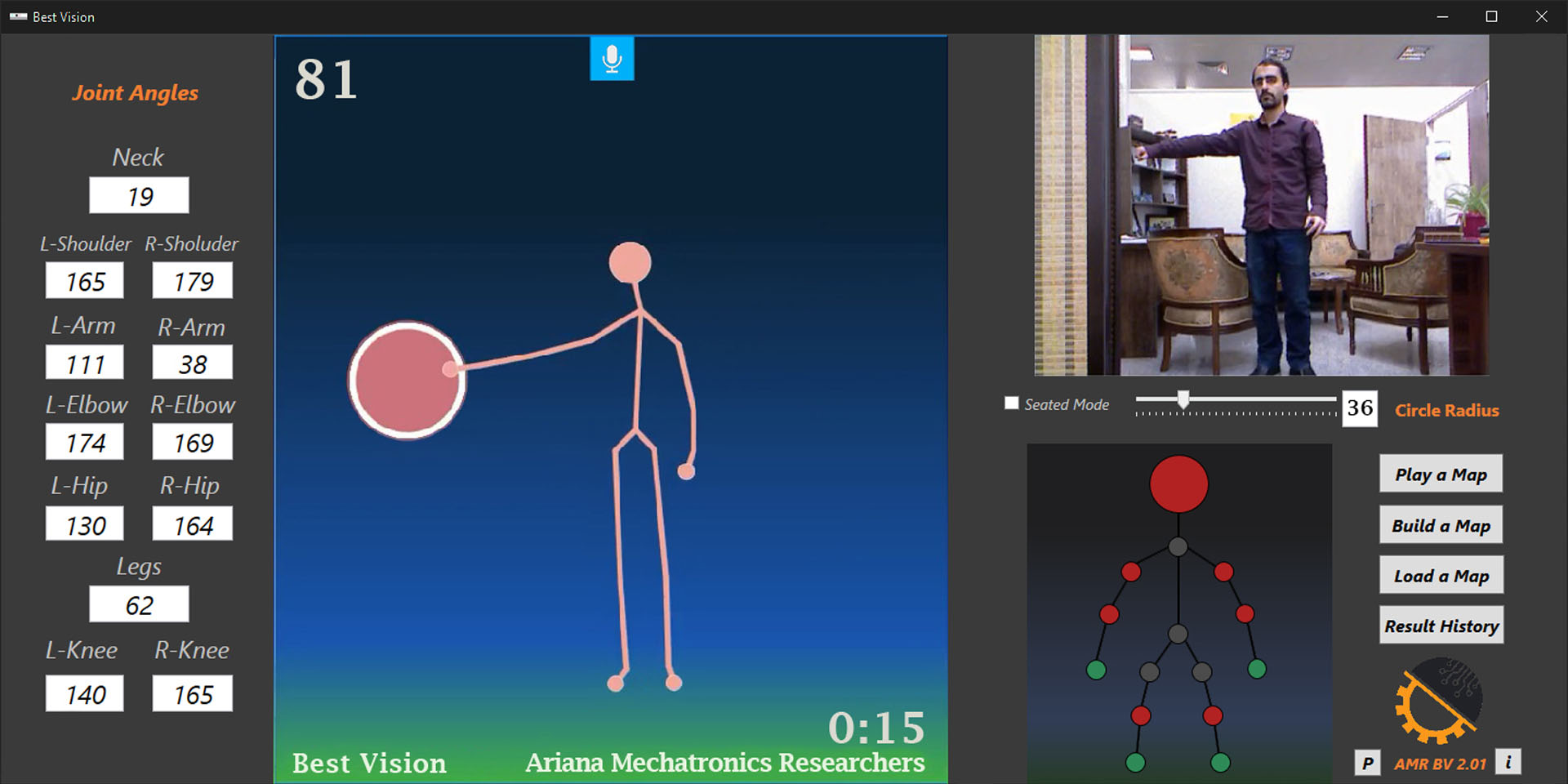The width and height of the screenshot is (1568, 784).
Task: Click the Play a Map button
Action: pos(1441,474)
